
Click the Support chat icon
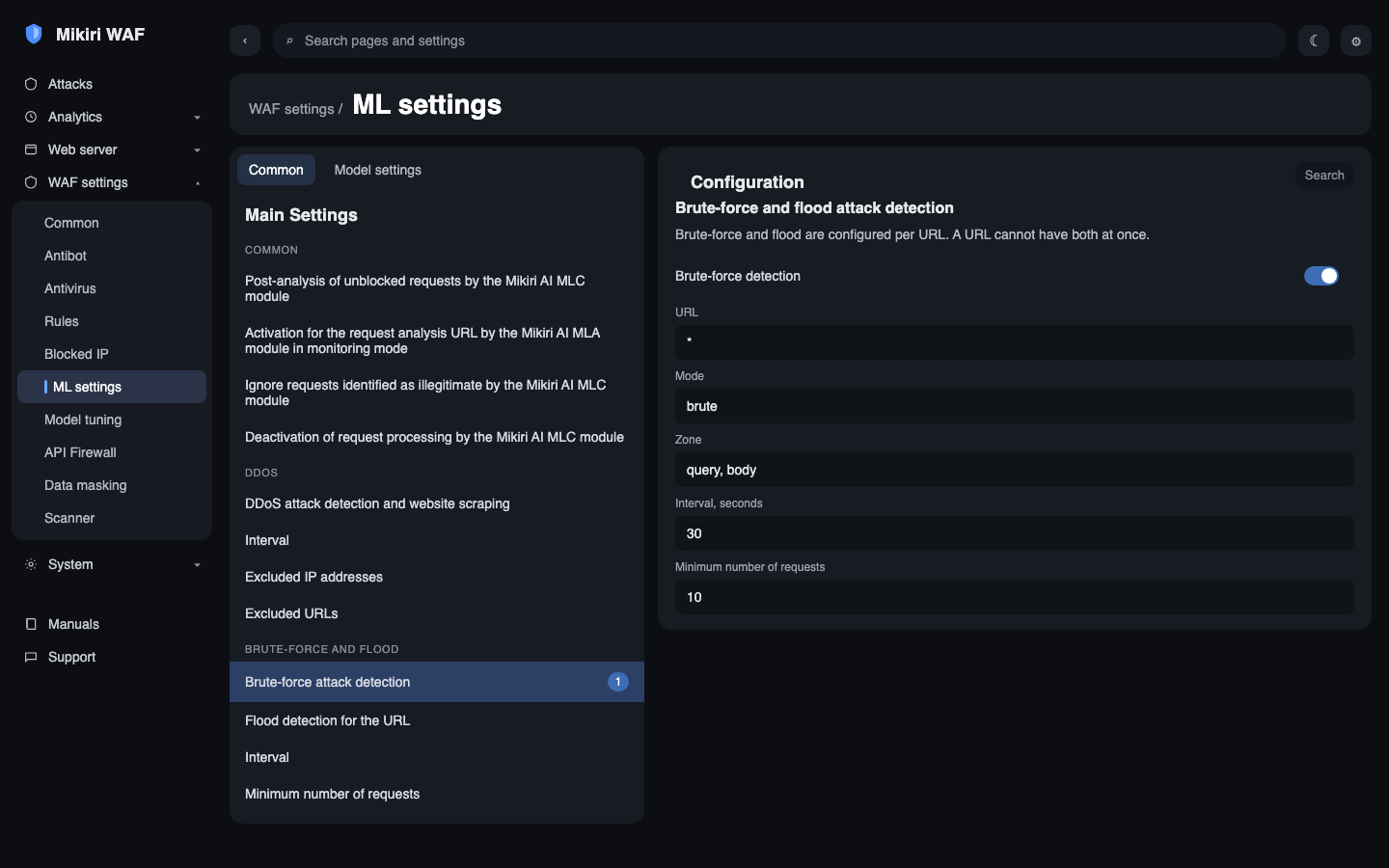coord(31,657)
